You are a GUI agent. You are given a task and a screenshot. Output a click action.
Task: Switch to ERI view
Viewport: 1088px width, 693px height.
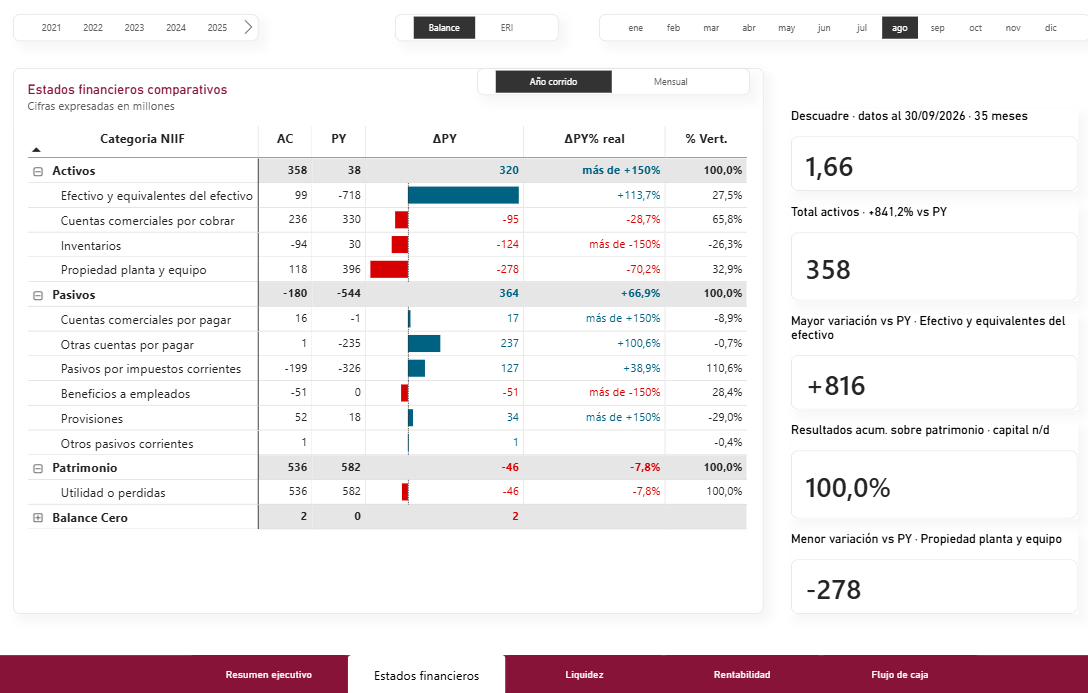(507, 28)
